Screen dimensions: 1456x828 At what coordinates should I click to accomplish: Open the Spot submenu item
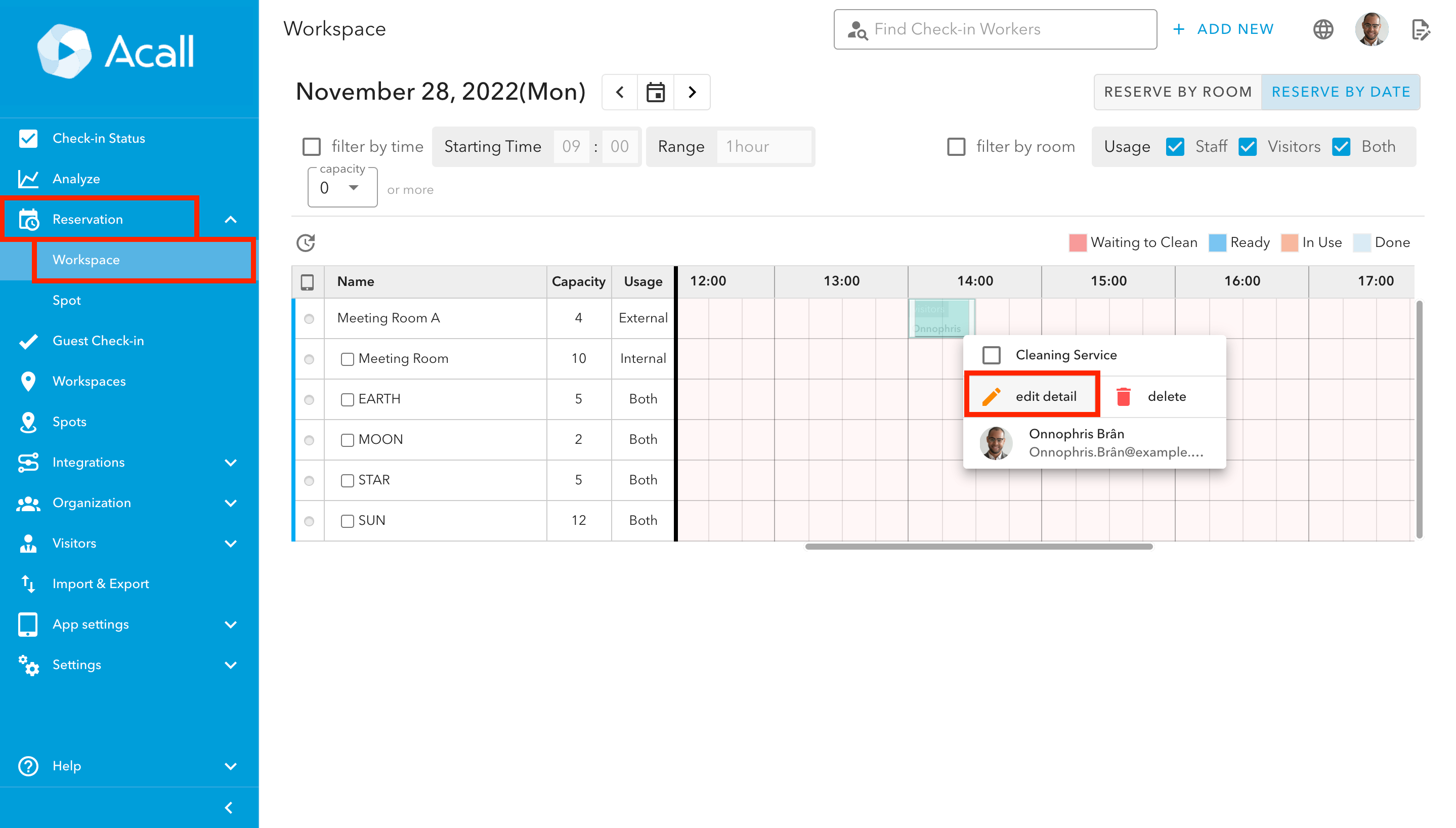pyautogui.click(x=66, y=300)
